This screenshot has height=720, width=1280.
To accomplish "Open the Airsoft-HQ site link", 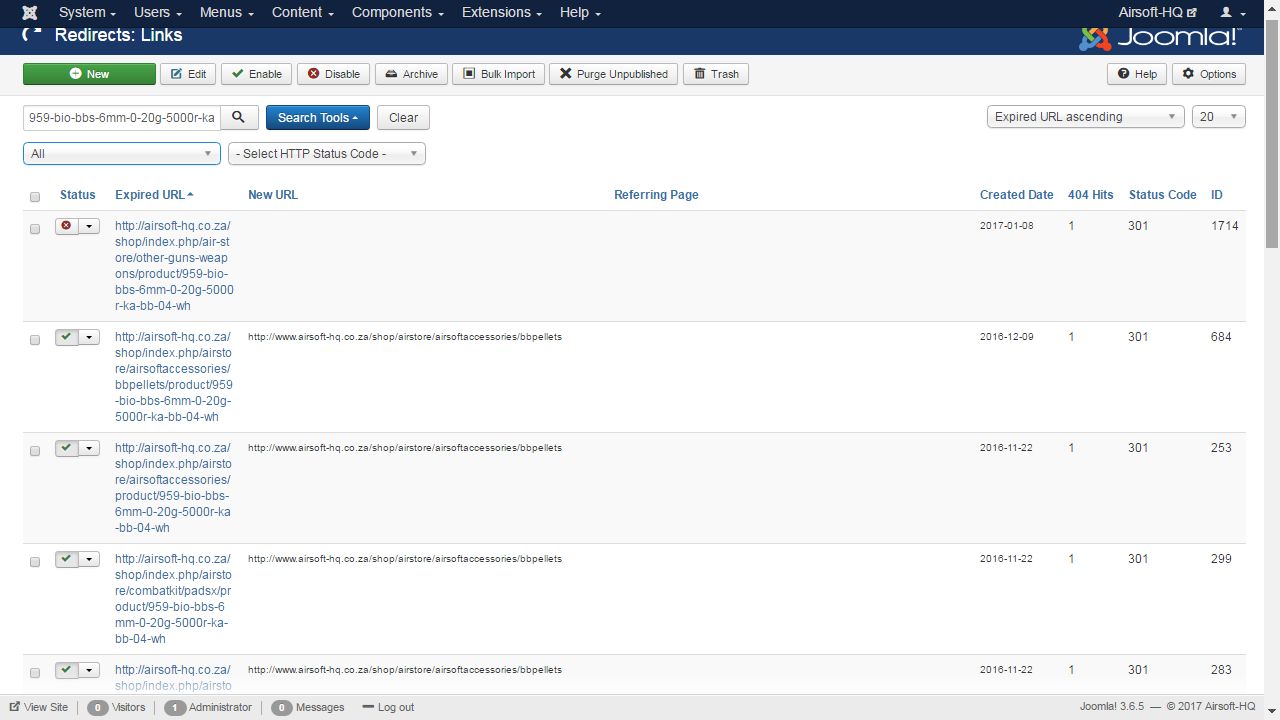I will pos(1157,12).
